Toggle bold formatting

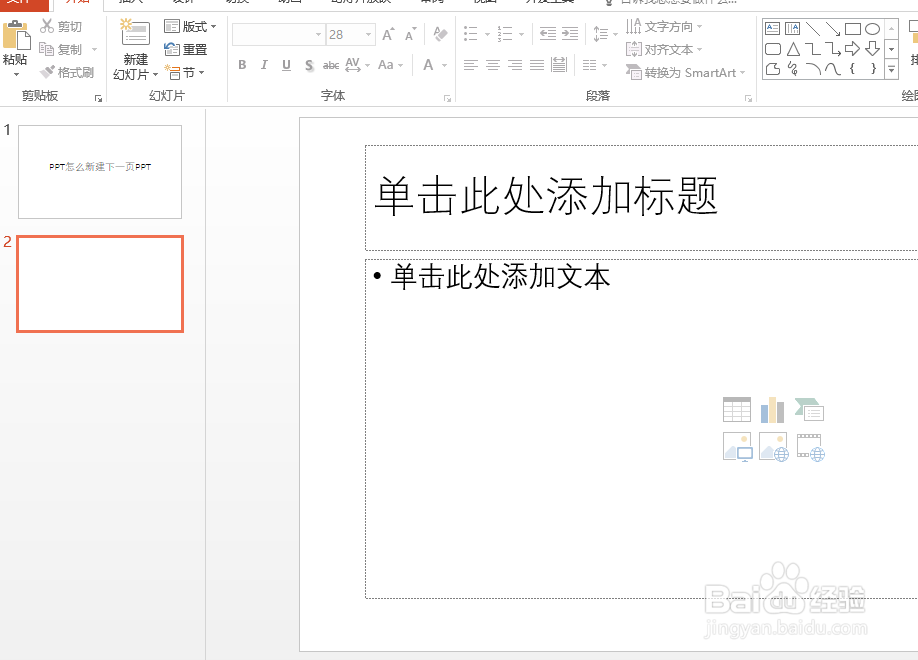(242, 64)
